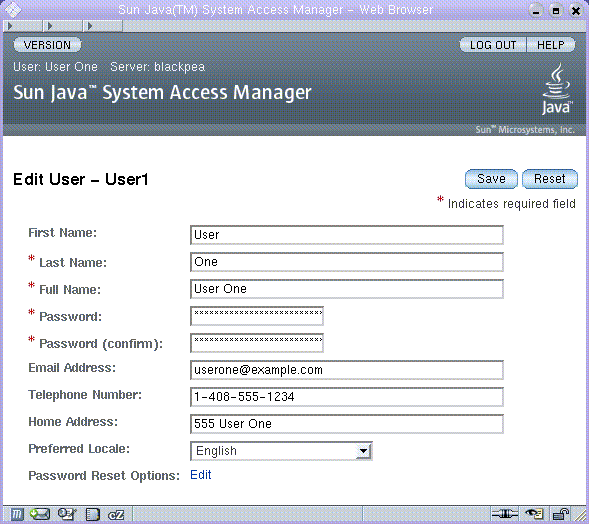Open the HELP button

point(551,45)
